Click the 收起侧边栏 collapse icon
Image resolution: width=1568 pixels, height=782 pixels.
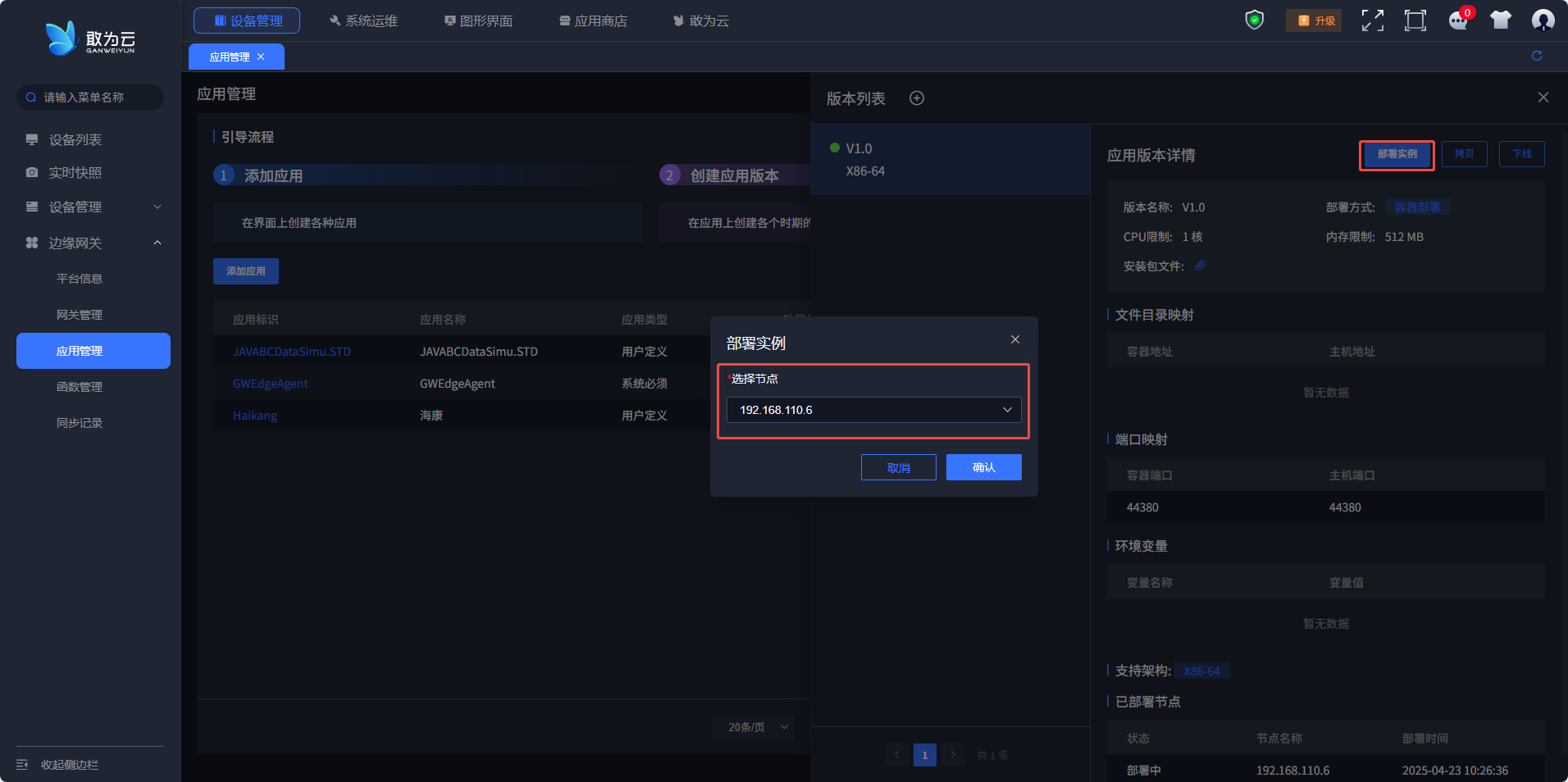(x=22, y=764)
